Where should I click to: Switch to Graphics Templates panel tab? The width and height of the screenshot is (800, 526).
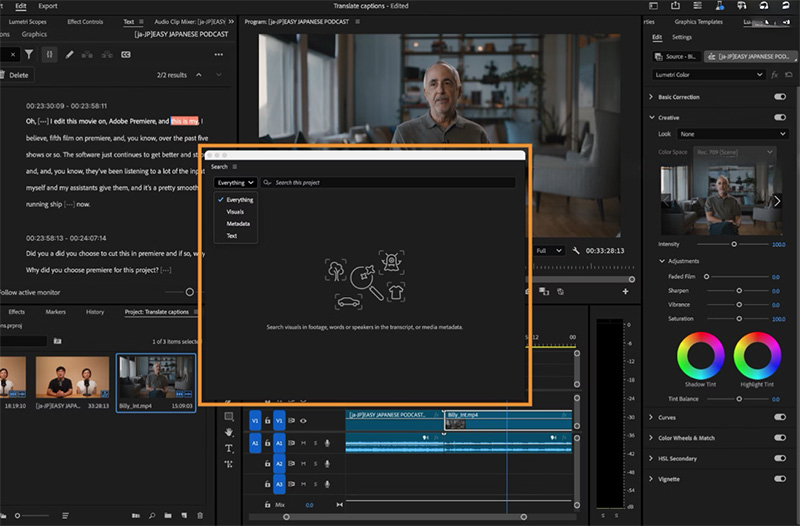coord(698,21)
